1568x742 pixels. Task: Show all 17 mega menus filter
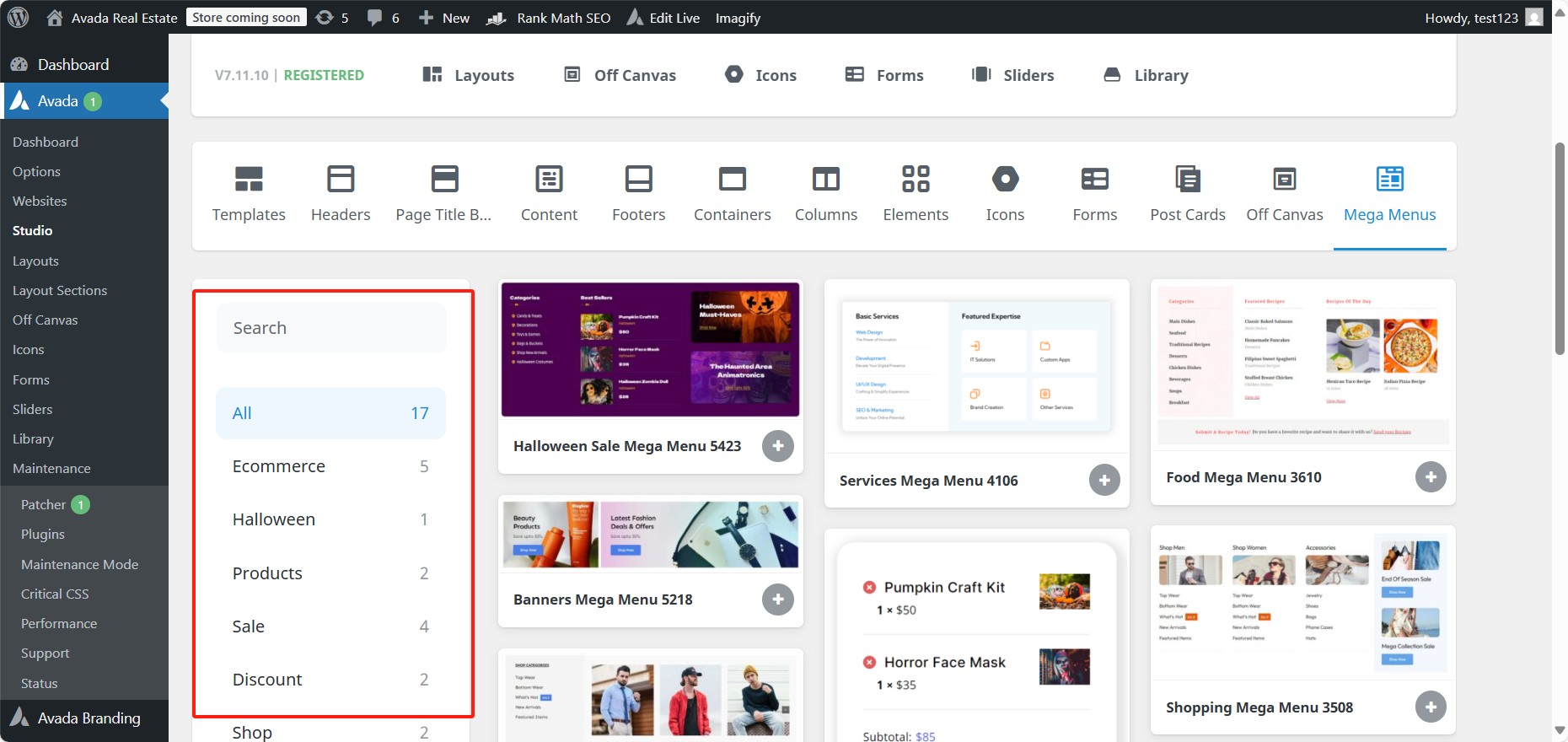[330, 413]
